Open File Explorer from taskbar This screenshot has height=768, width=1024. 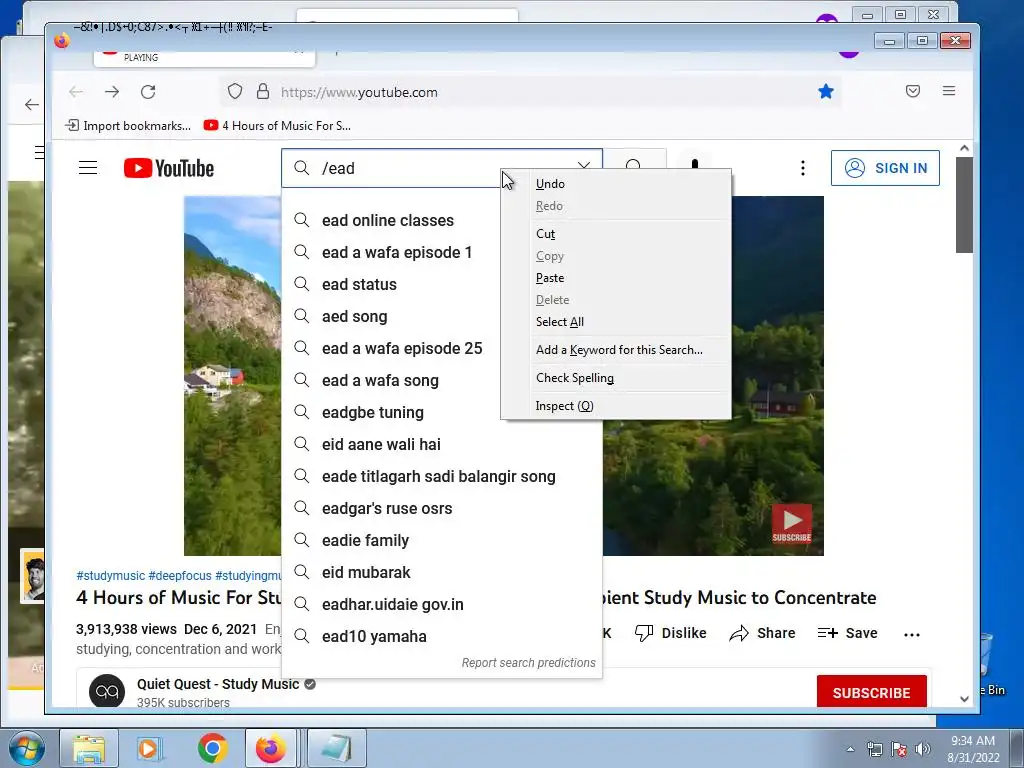coord(89,748)
